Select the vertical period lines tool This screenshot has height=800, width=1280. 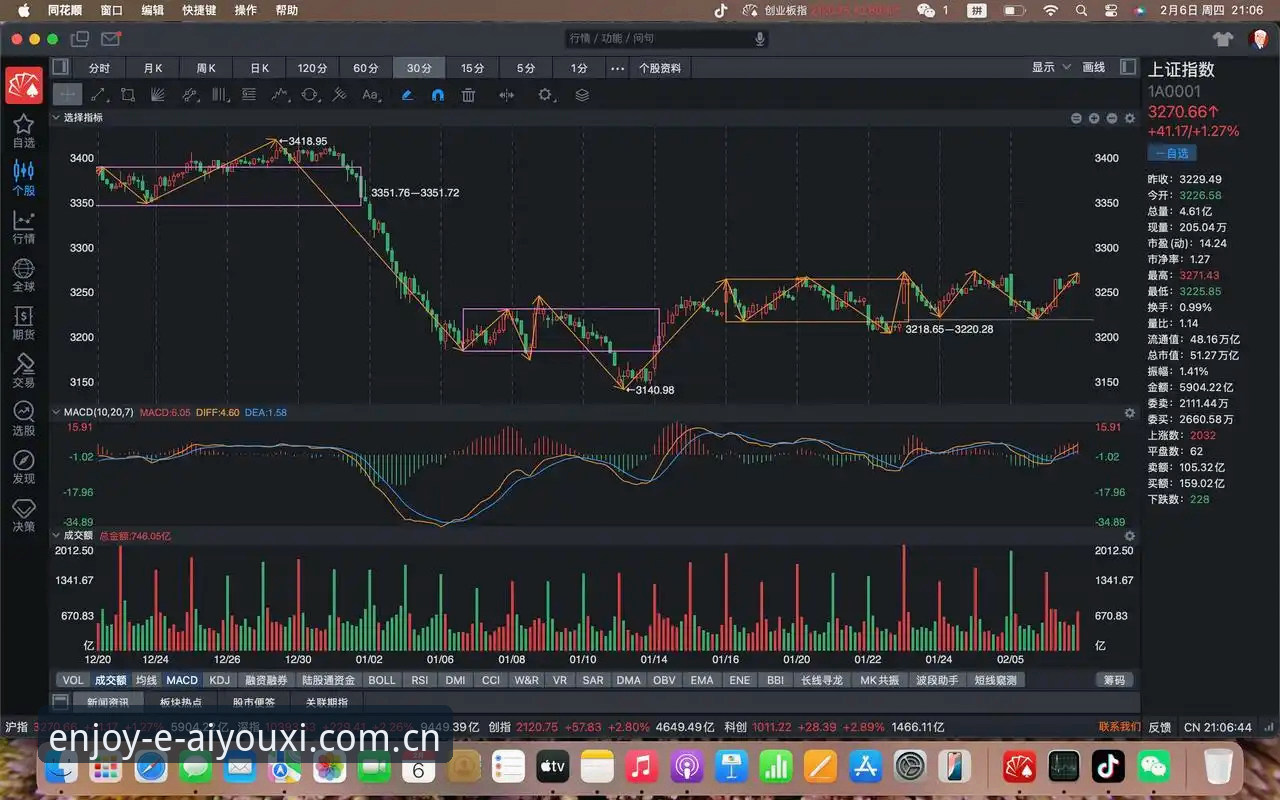point(219,95)
